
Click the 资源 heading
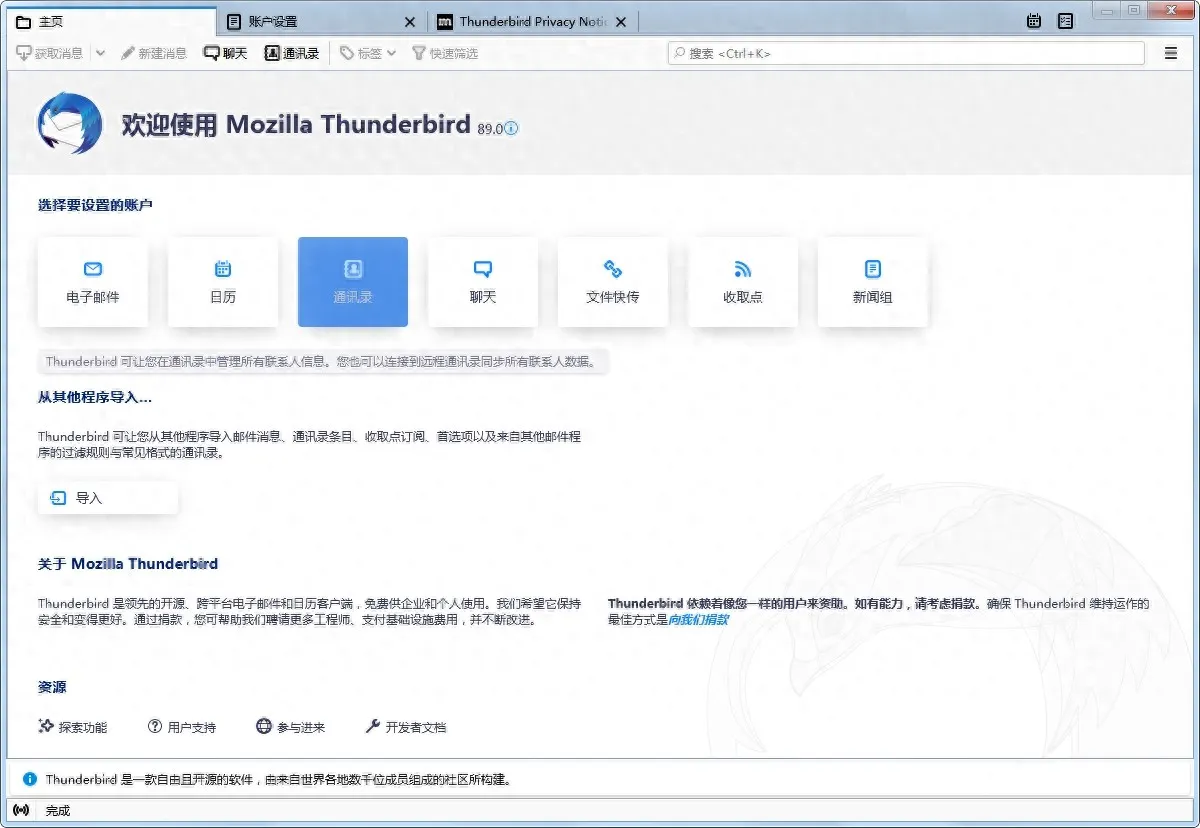[x=52, y=687]
